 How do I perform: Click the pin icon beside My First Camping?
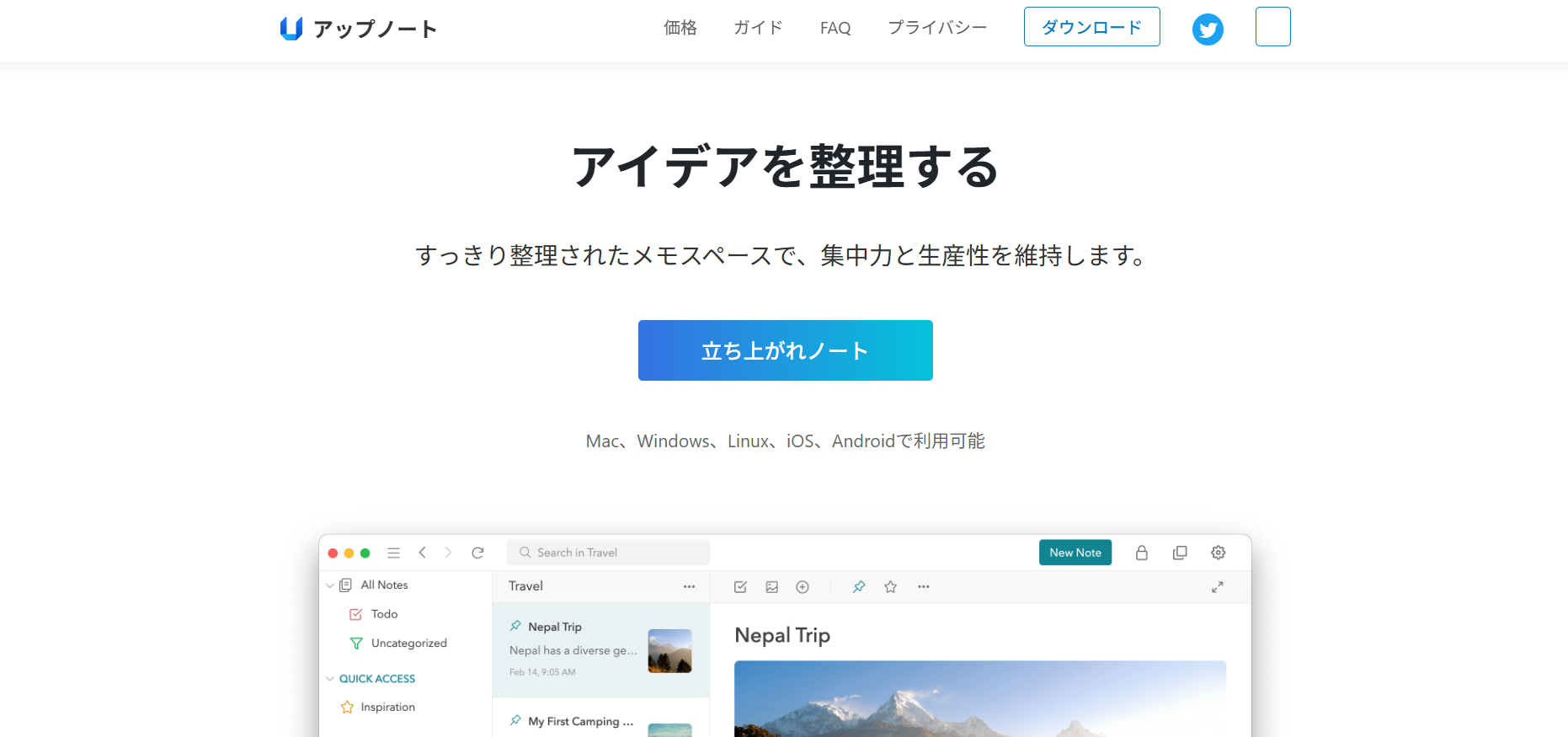pos(515,720)
